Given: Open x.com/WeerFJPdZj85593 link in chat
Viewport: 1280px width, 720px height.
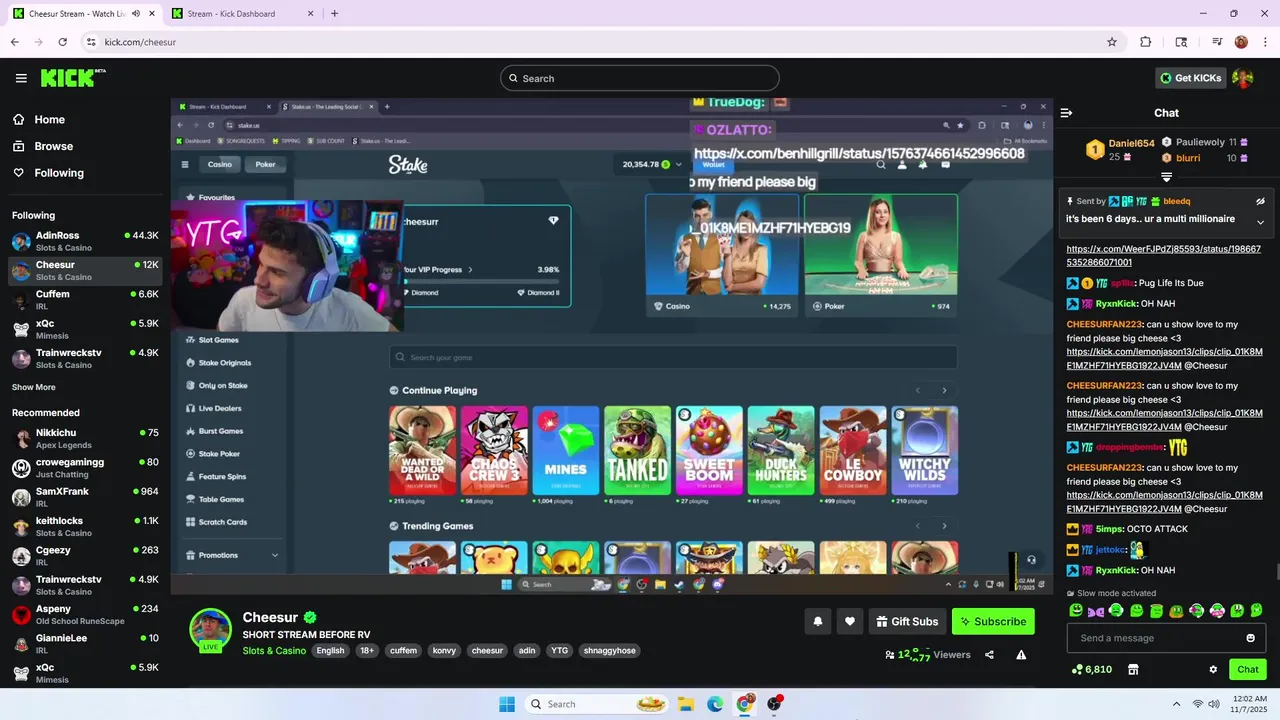Looking at the screenshot, I should (1164, 256).
